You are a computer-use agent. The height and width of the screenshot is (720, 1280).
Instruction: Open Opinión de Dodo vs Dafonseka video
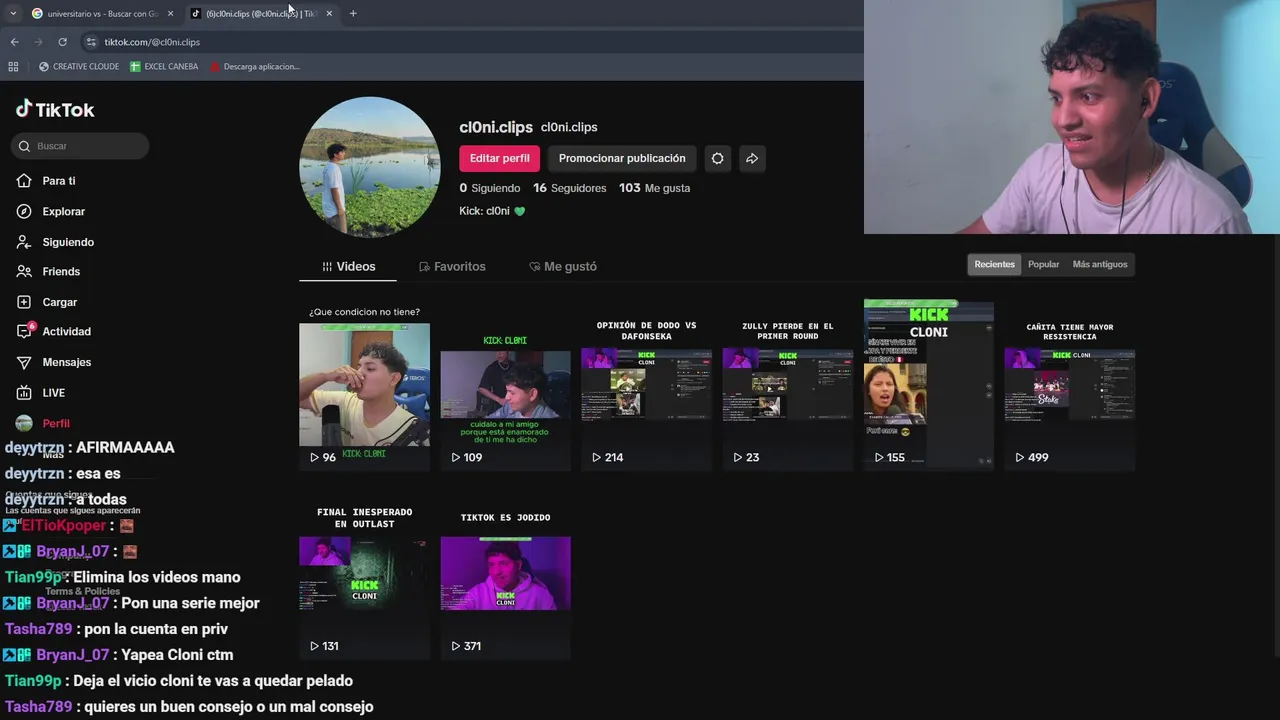(x=646, y=385)
